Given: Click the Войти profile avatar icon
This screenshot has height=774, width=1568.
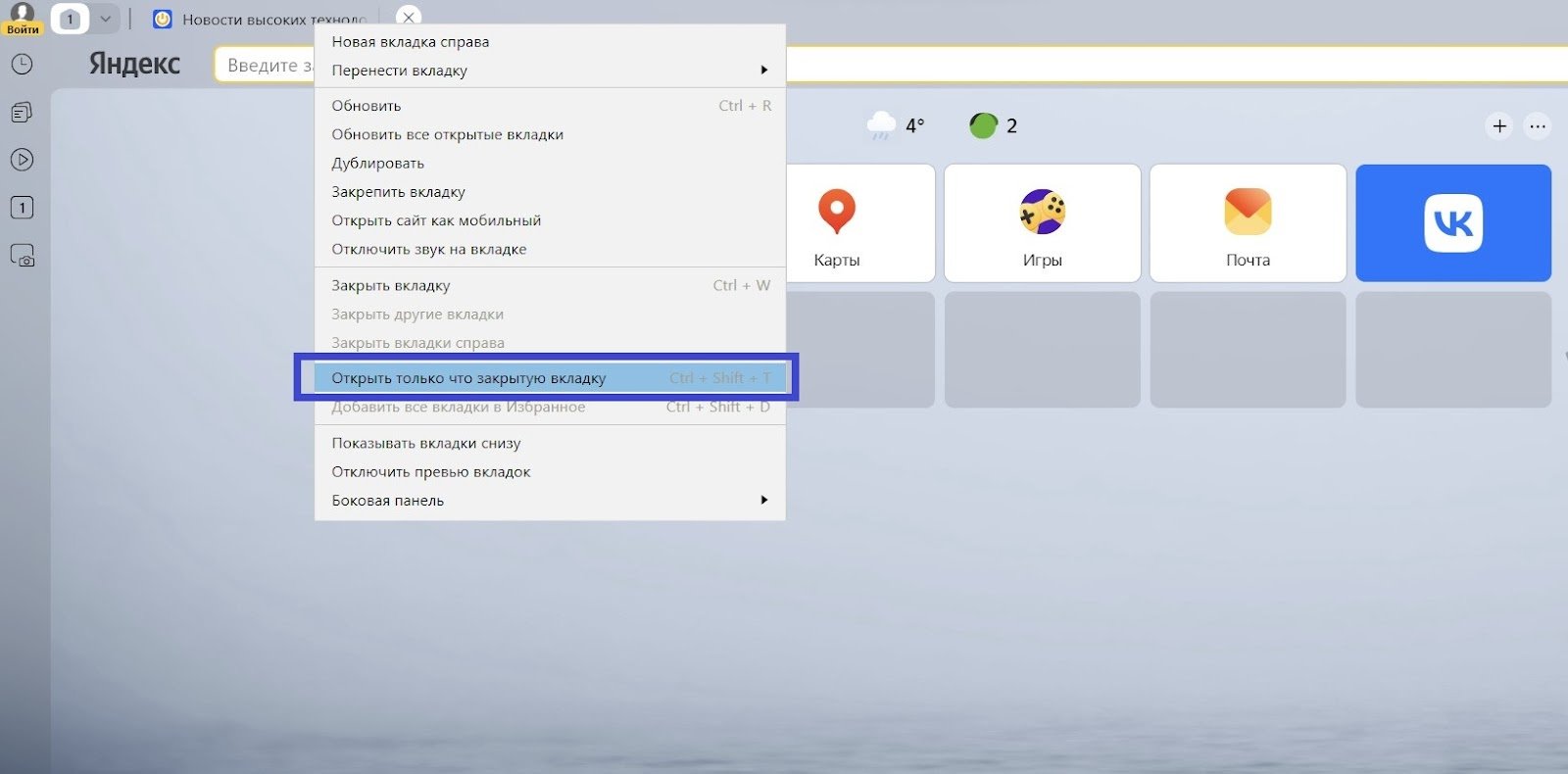Looking at the screenshot, I should coord(23,18).
